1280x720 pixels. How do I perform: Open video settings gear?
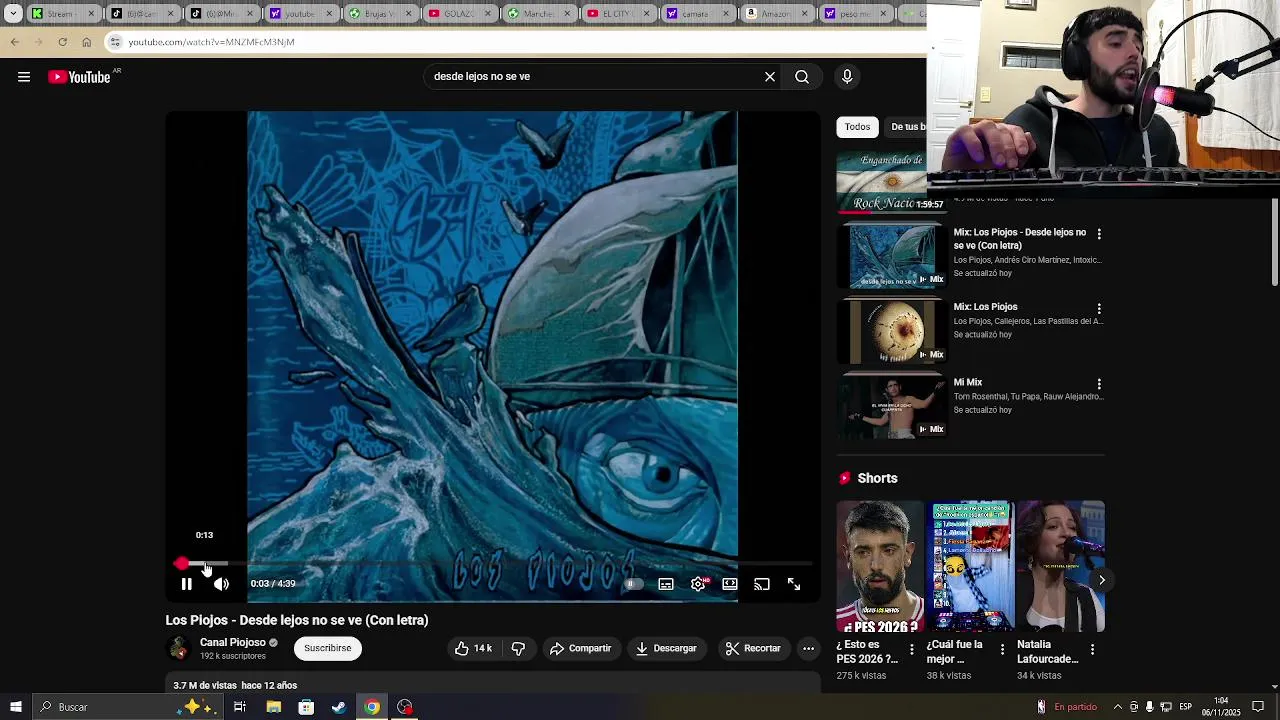pos(698,584)
